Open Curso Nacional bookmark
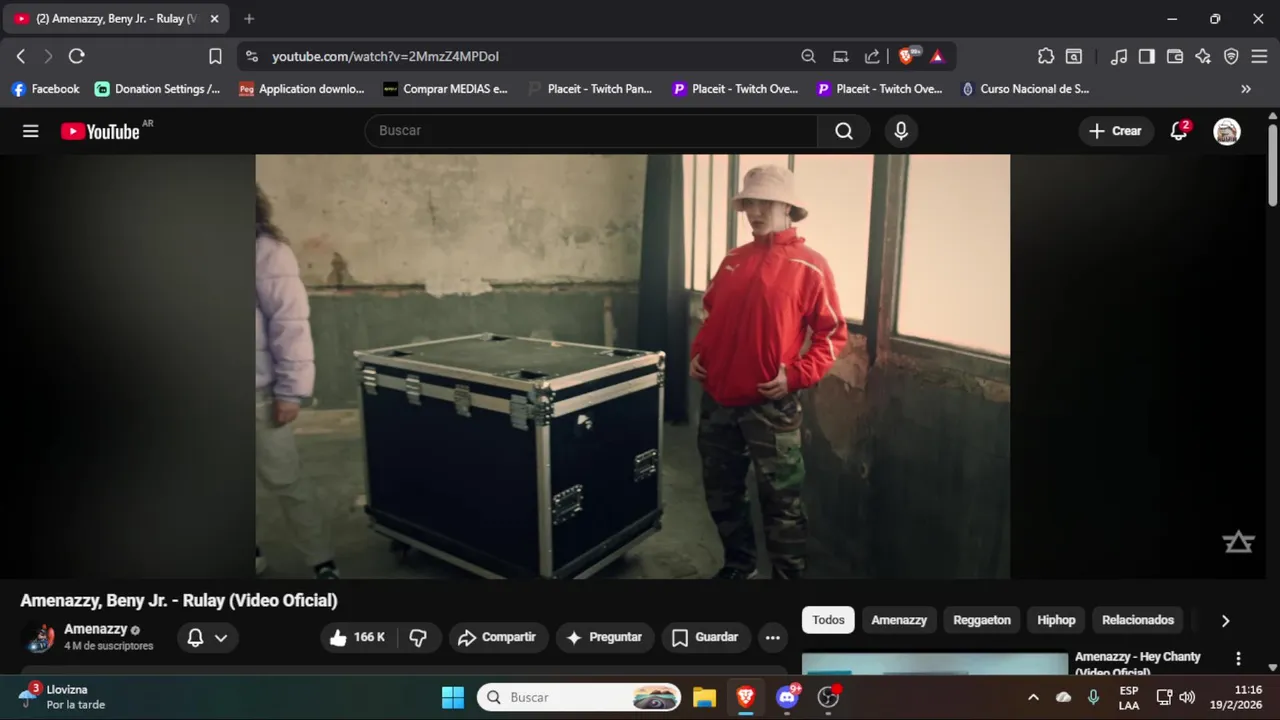1280x720 pixels. [x=1025, y=89]
